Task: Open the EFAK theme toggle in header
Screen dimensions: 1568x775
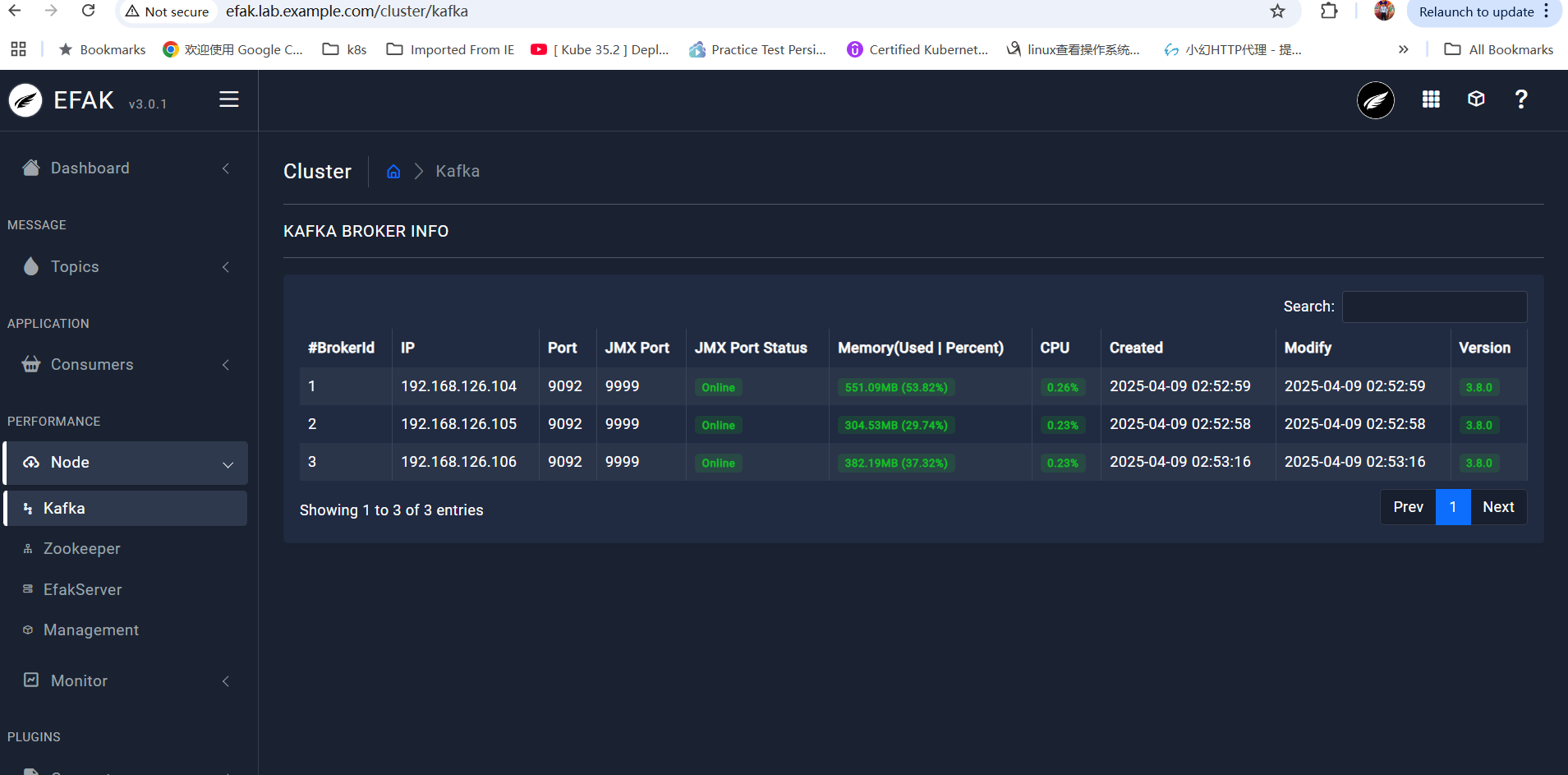Action: click(x=1374, y=99)
